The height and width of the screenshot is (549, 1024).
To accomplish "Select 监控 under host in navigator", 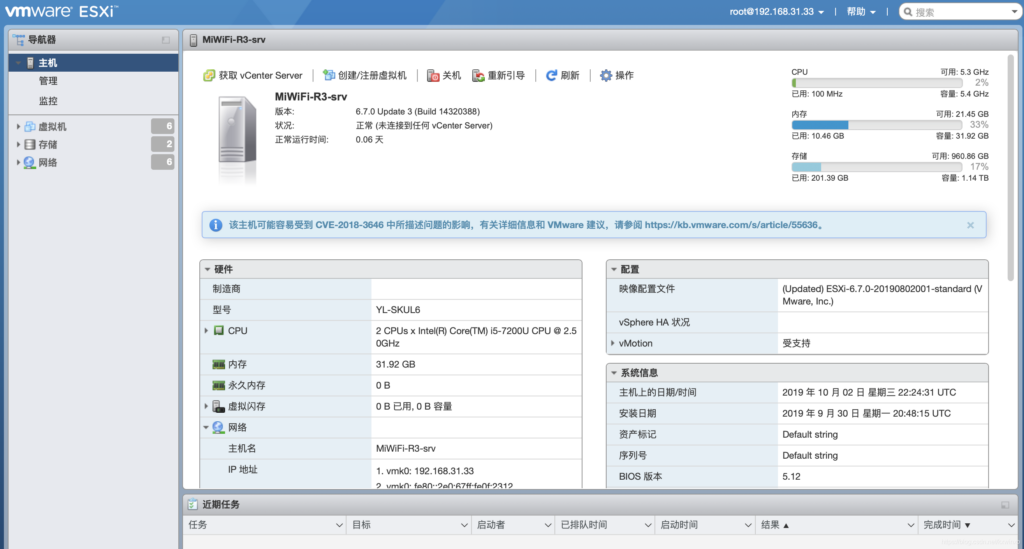I will coord(48,101).
